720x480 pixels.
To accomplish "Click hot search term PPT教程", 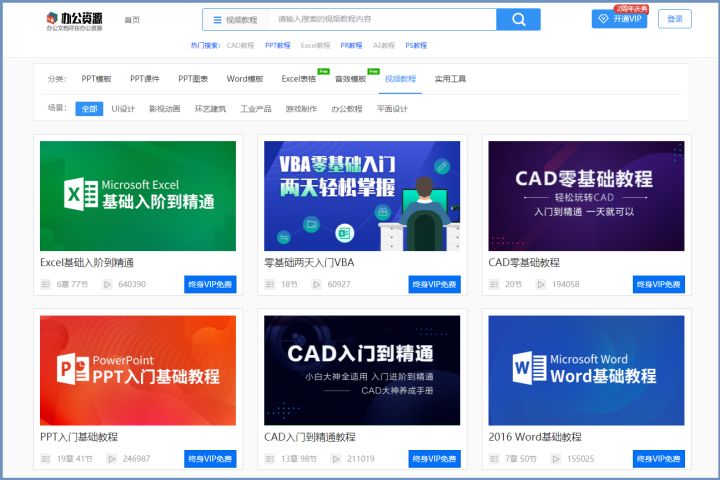I will pos(278,45).
